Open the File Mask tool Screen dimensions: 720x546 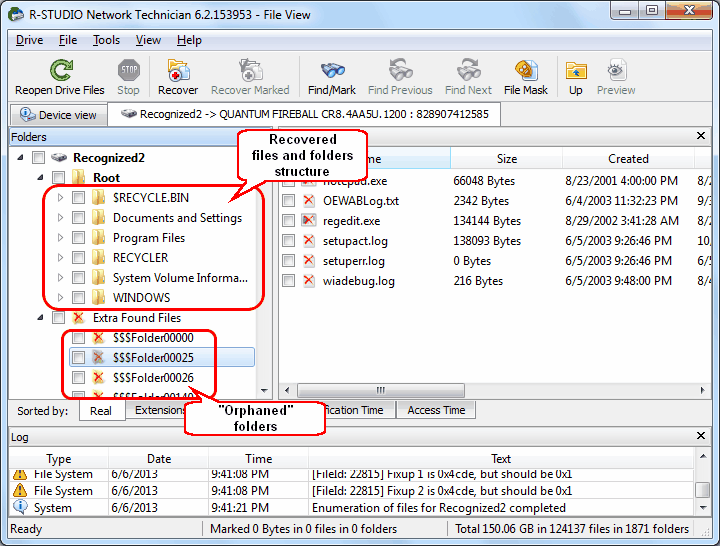[526, 70]
